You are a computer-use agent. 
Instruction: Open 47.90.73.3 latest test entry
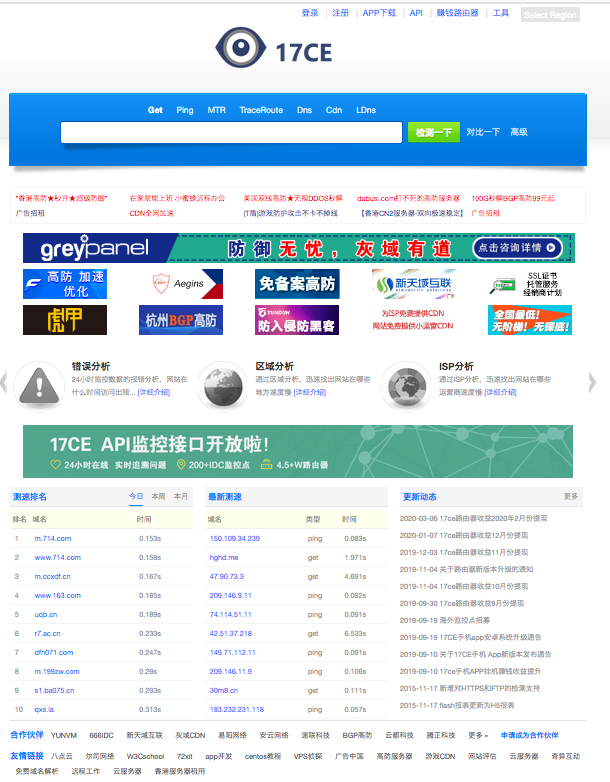pyautogui.click(x=227, y=577)
